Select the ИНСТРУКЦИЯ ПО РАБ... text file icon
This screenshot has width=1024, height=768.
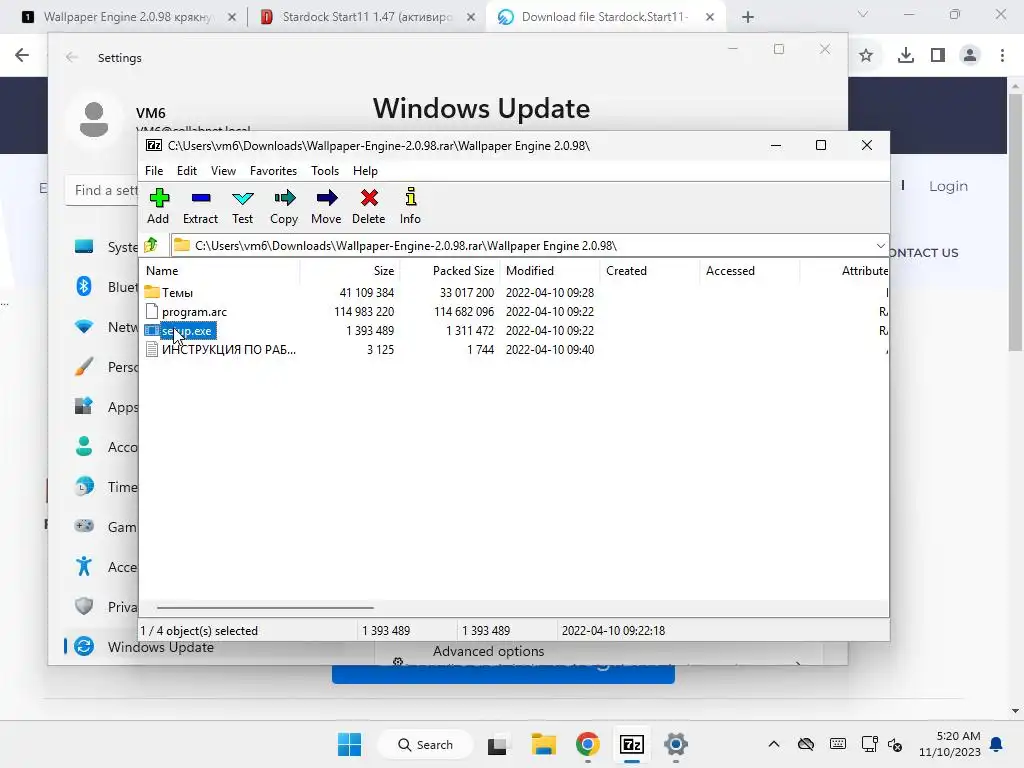click(x=152, y=349)
